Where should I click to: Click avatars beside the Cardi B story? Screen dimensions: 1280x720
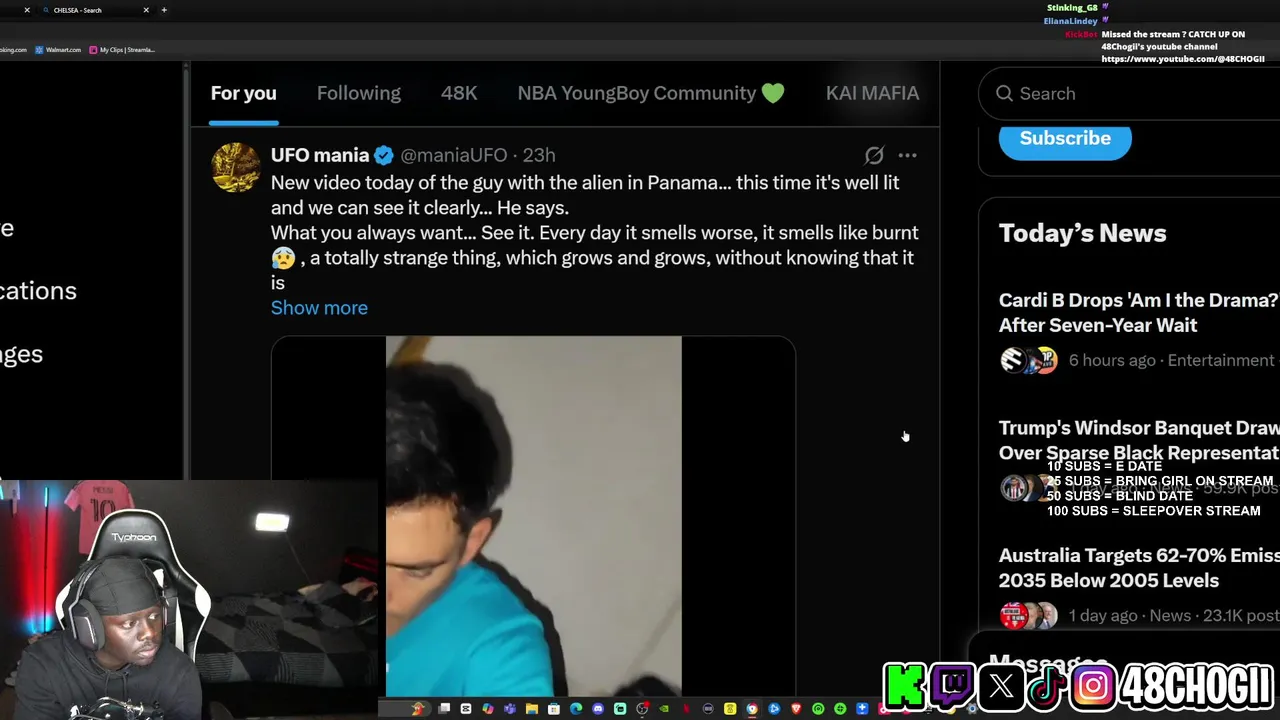coord(1029,360)
